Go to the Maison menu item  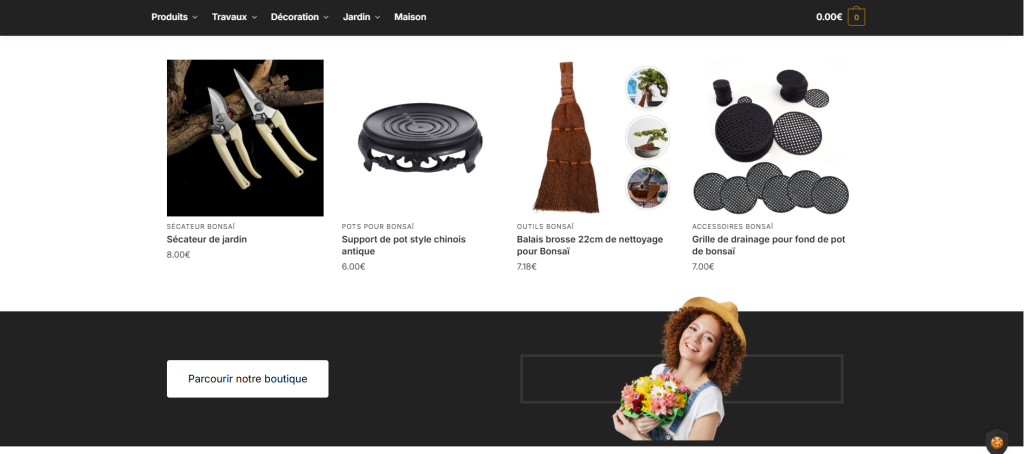click(410, 17)
